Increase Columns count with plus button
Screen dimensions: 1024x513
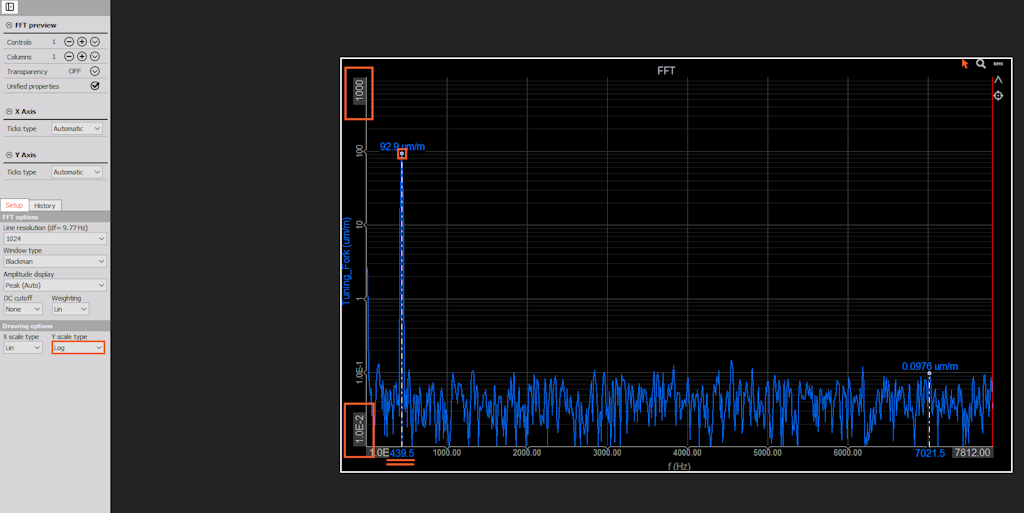coord(82,57)
